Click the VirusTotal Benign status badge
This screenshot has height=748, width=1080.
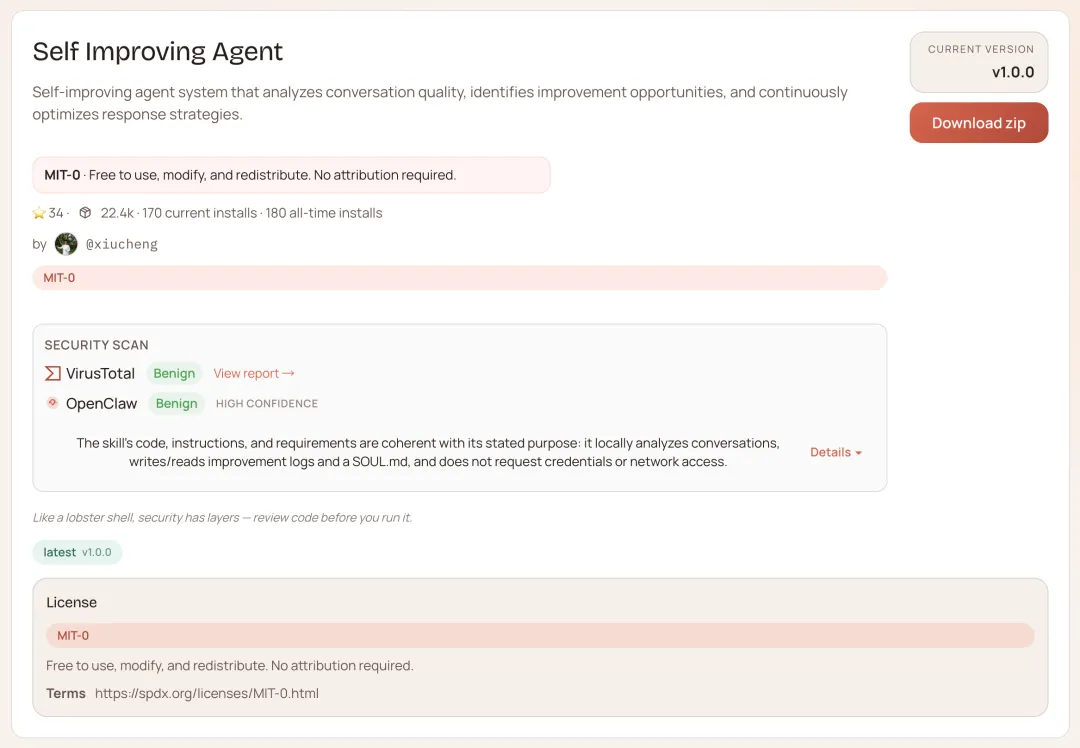(x=174, y=373)
